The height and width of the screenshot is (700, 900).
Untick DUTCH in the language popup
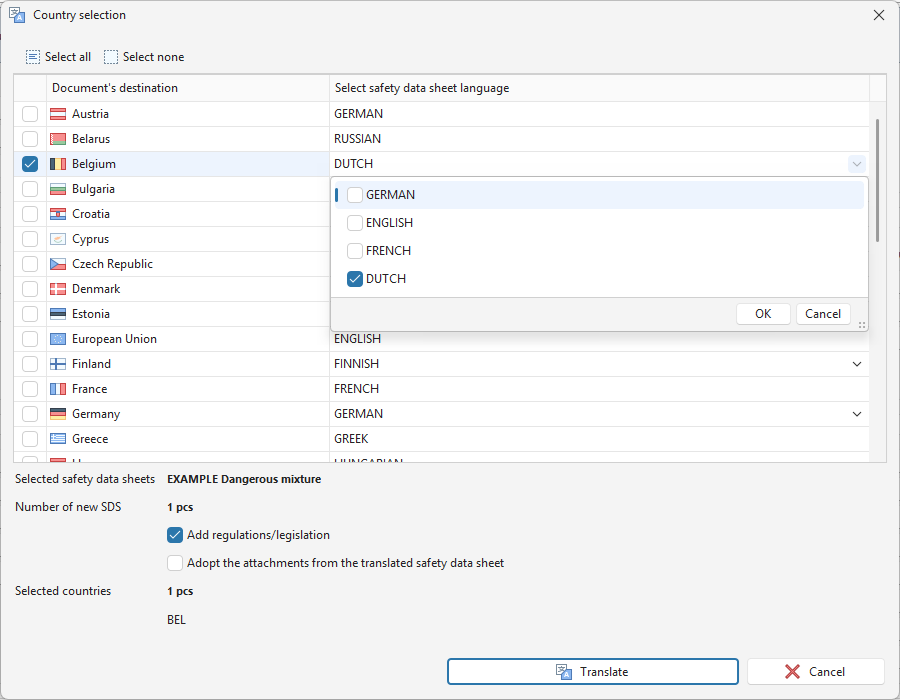pos(355,279)
